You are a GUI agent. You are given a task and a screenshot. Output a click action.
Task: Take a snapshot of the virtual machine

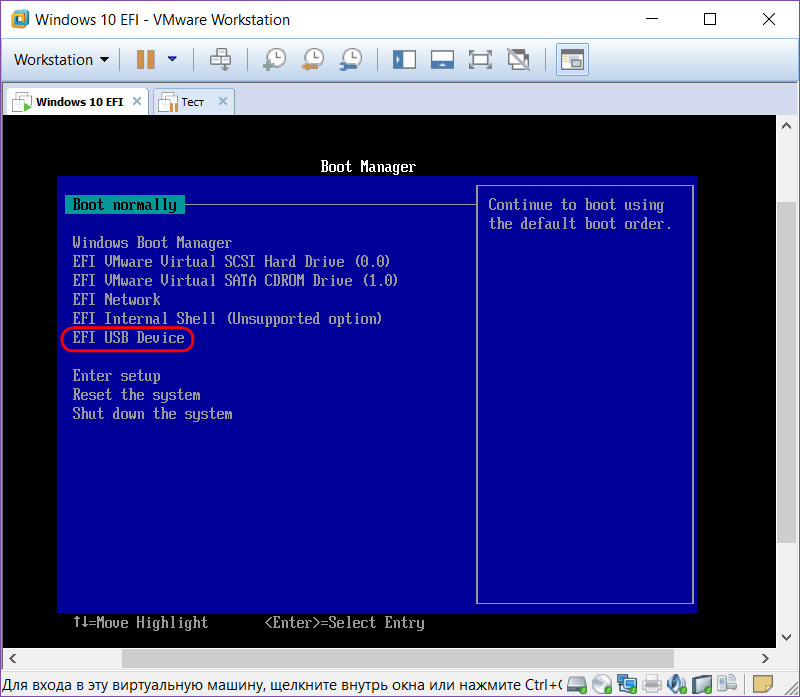274,59
